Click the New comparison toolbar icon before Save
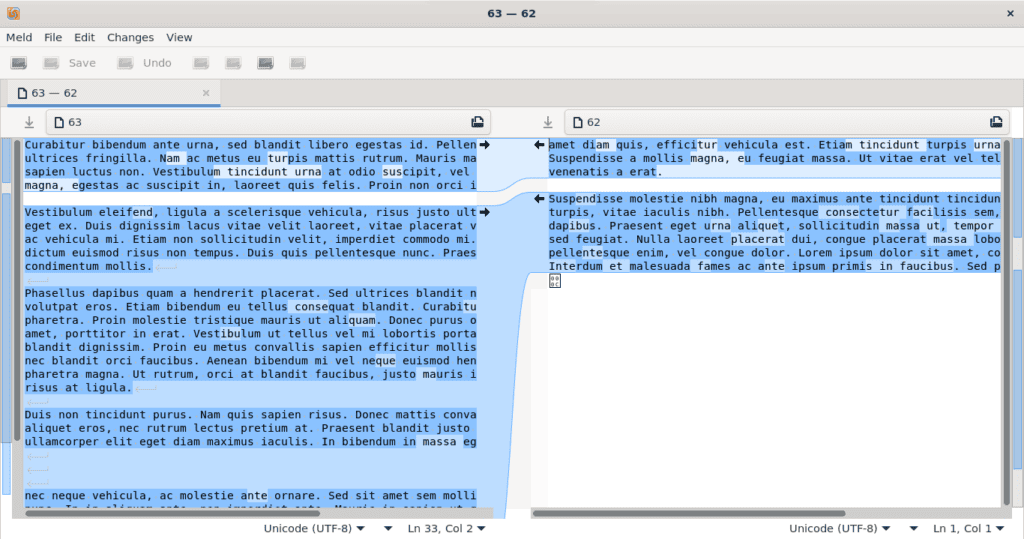Image resolution: width=1024 pixels, height=539 pixels. pyautogui.click(x=19, y=63)
